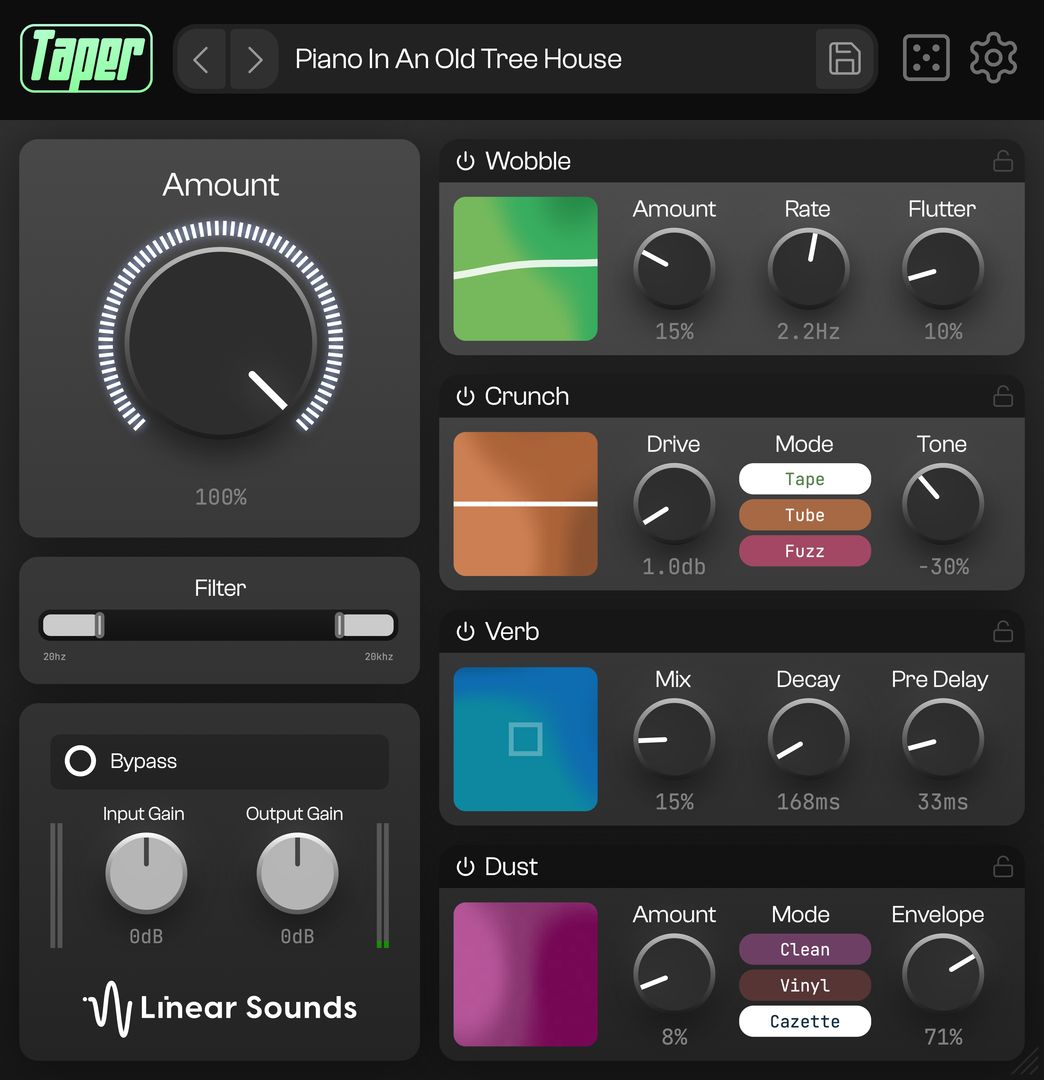This screenshot has width=1044, height=1080.
Task: Click the save preset floppy disk icon
Action: [x=845, y=59]
